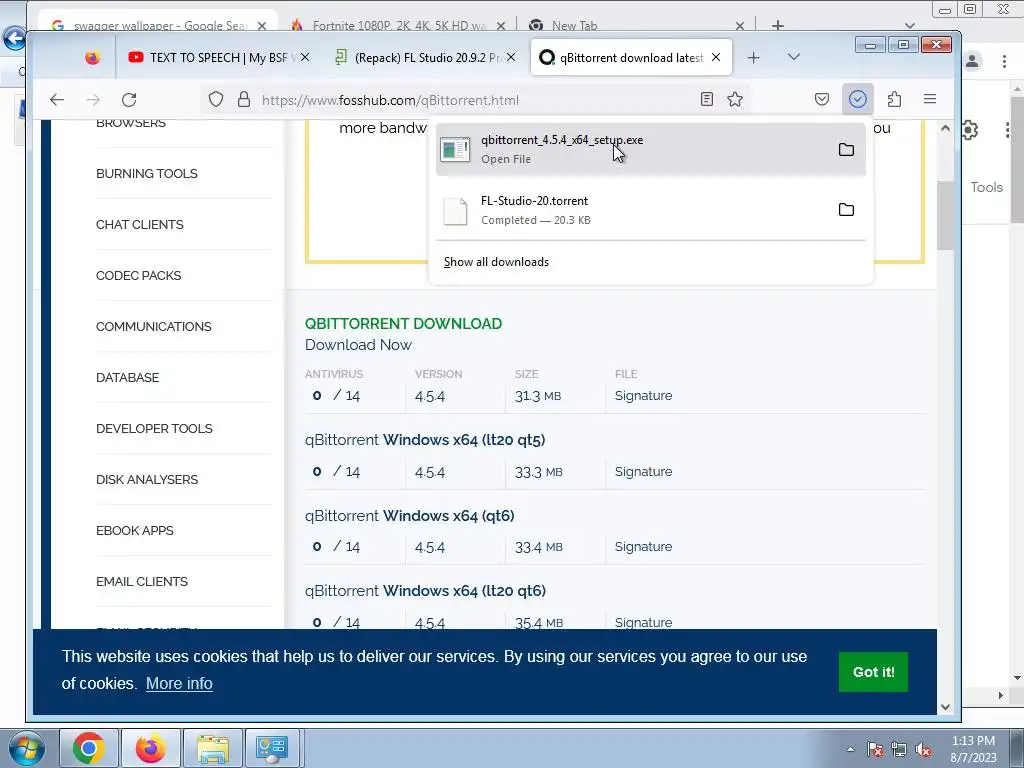Switch to New Tab in Chrome window

(575, 25)
